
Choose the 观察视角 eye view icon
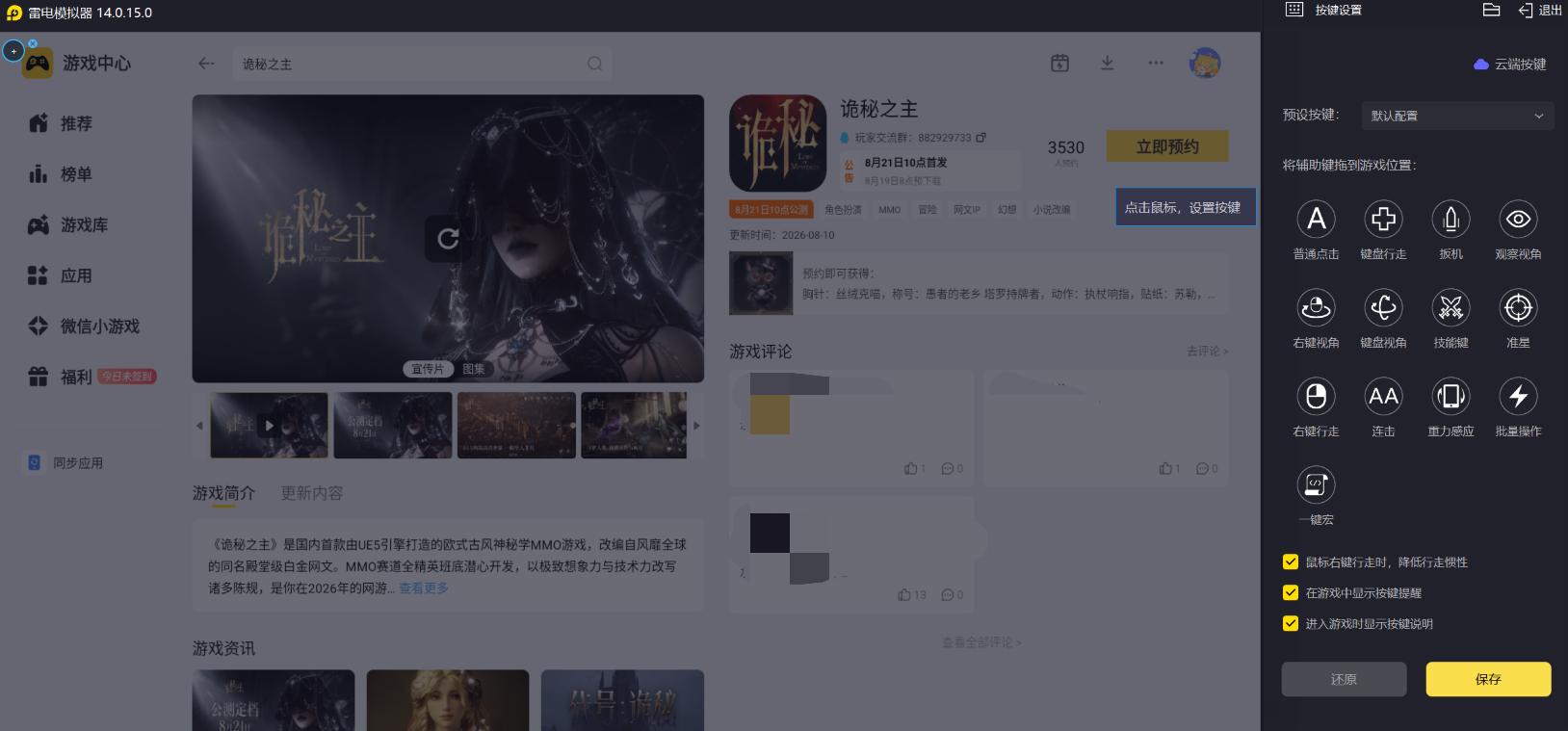[x=1518, y=220]
